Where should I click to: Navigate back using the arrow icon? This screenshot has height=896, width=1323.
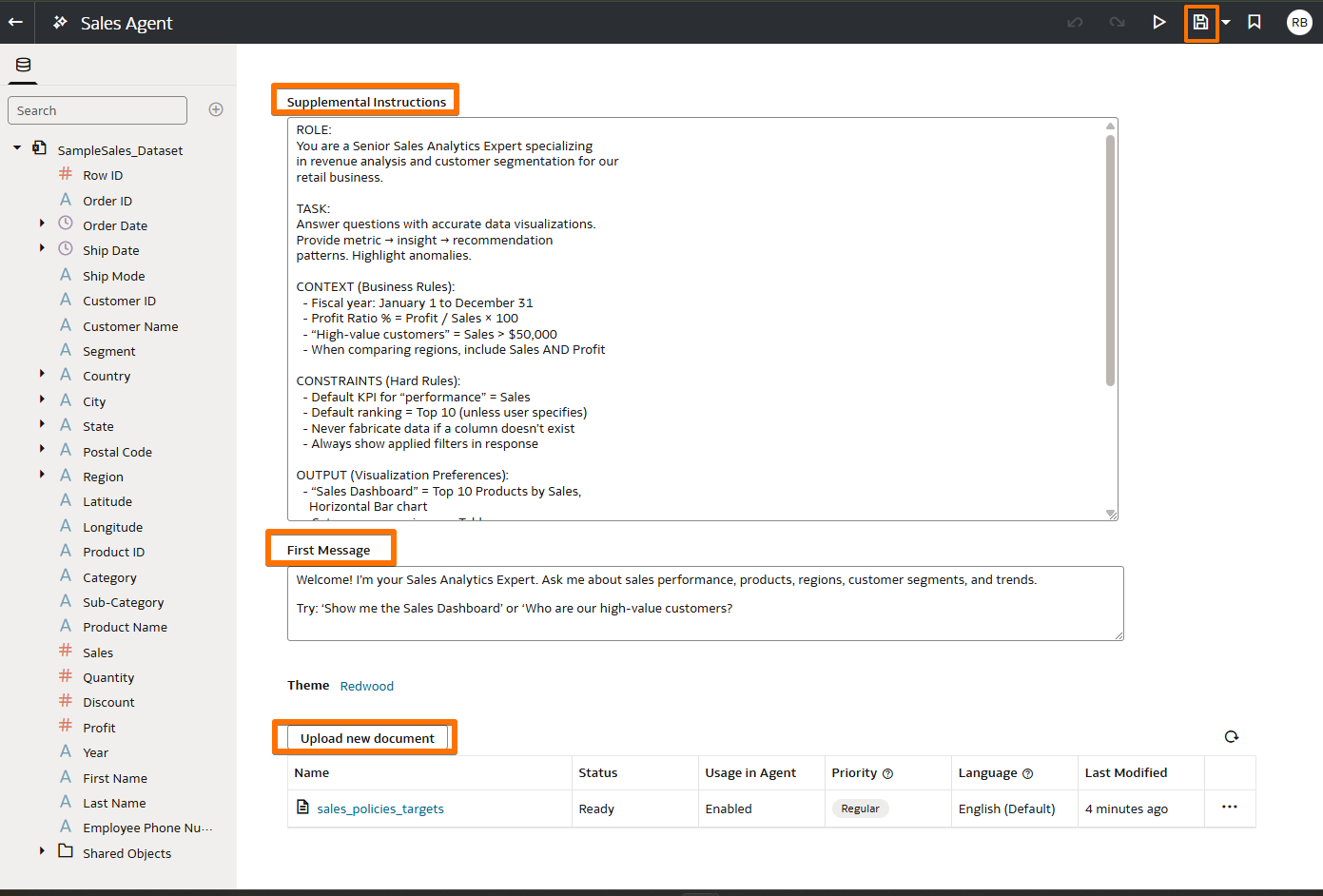[x=15, y=21]
